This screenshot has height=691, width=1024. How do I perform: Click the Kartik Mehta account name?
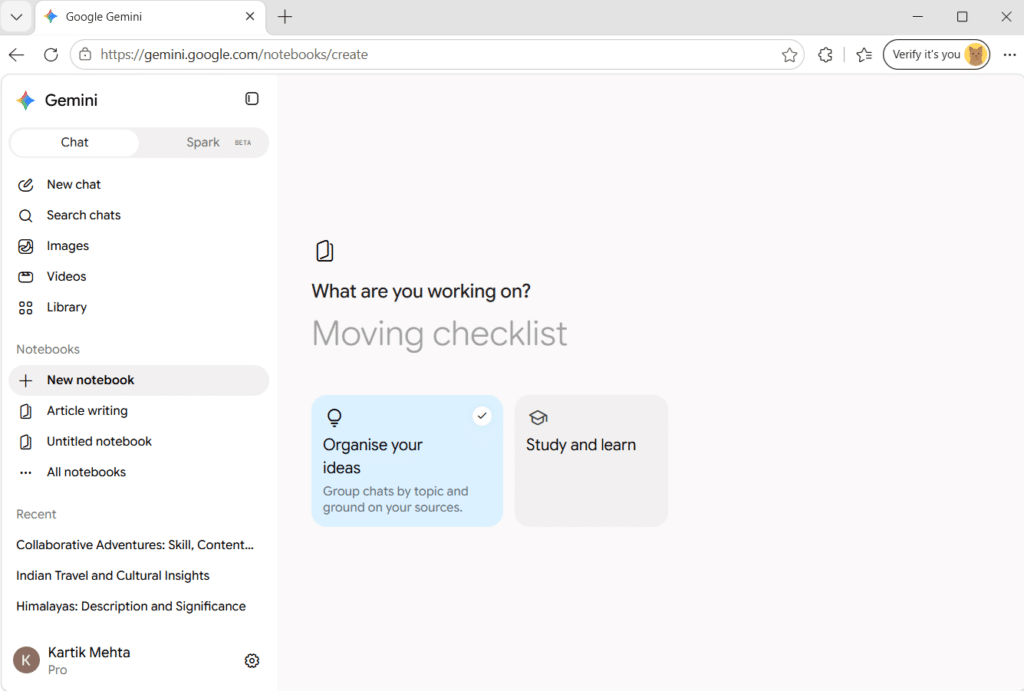click(x=89, y=652)
